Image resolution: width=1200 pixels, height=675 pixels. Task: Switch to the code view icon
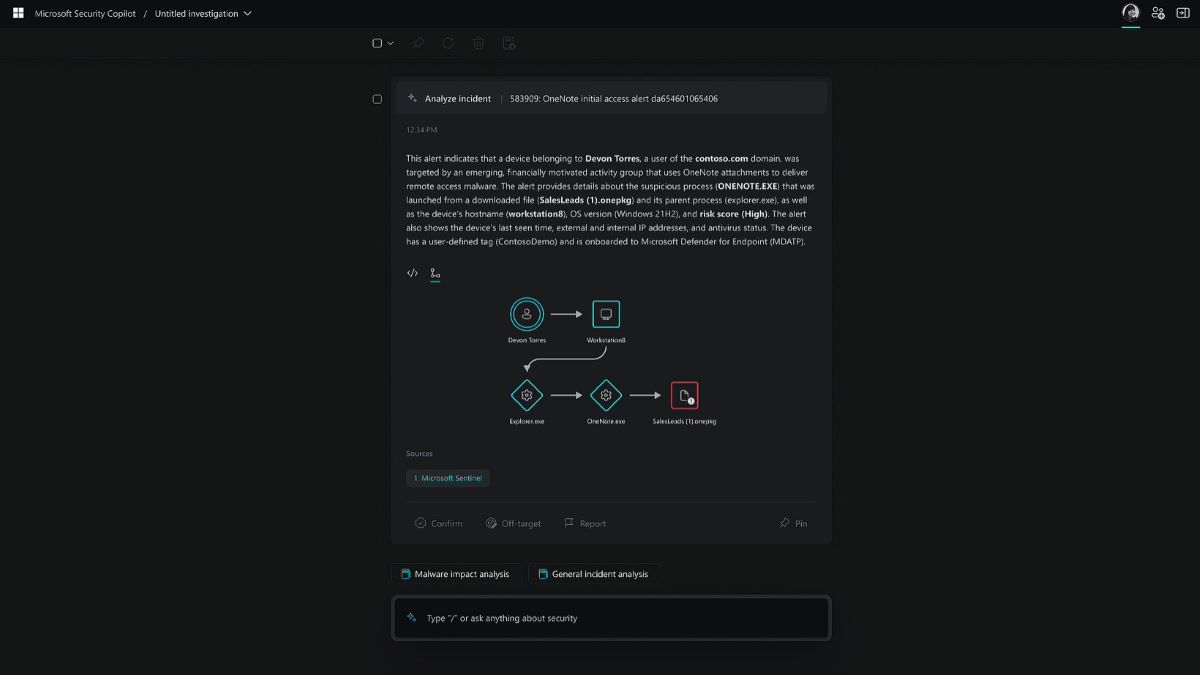[412, 273]
